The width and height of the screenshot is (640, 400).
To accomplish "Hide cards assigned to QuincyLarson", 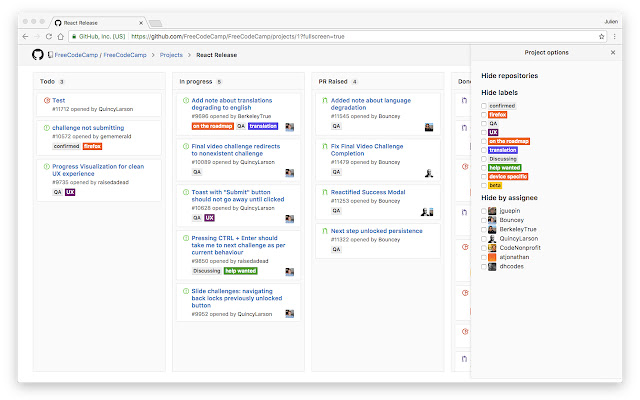I will (484, 239).
